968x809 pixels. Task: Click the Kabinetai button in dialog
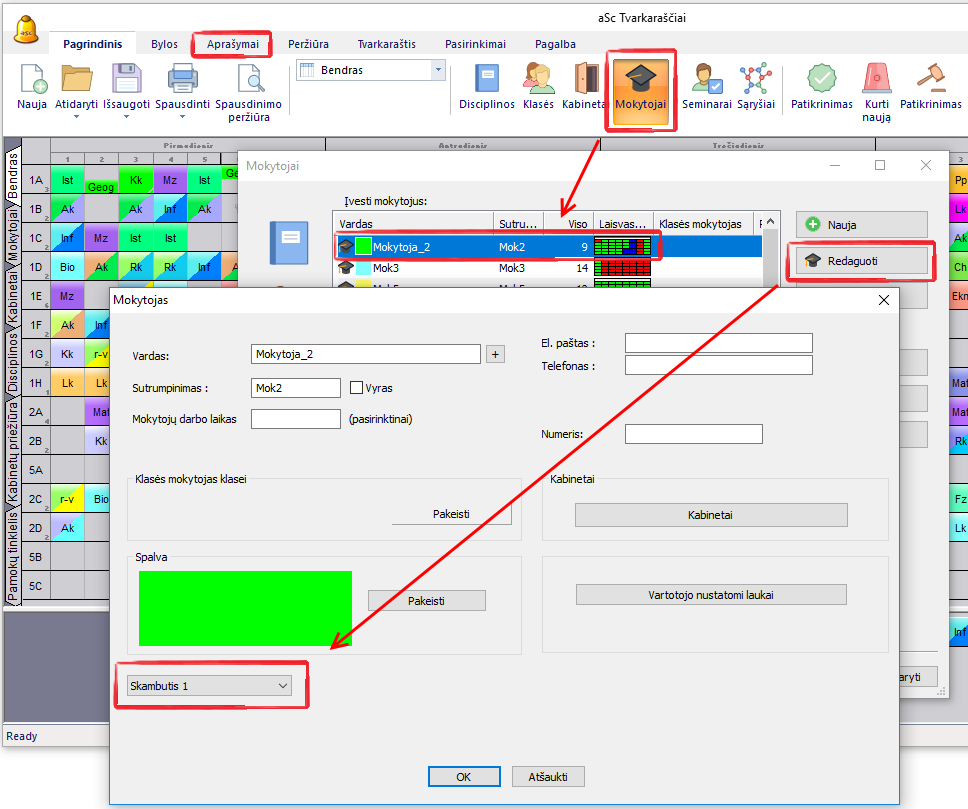pos(711,515)
